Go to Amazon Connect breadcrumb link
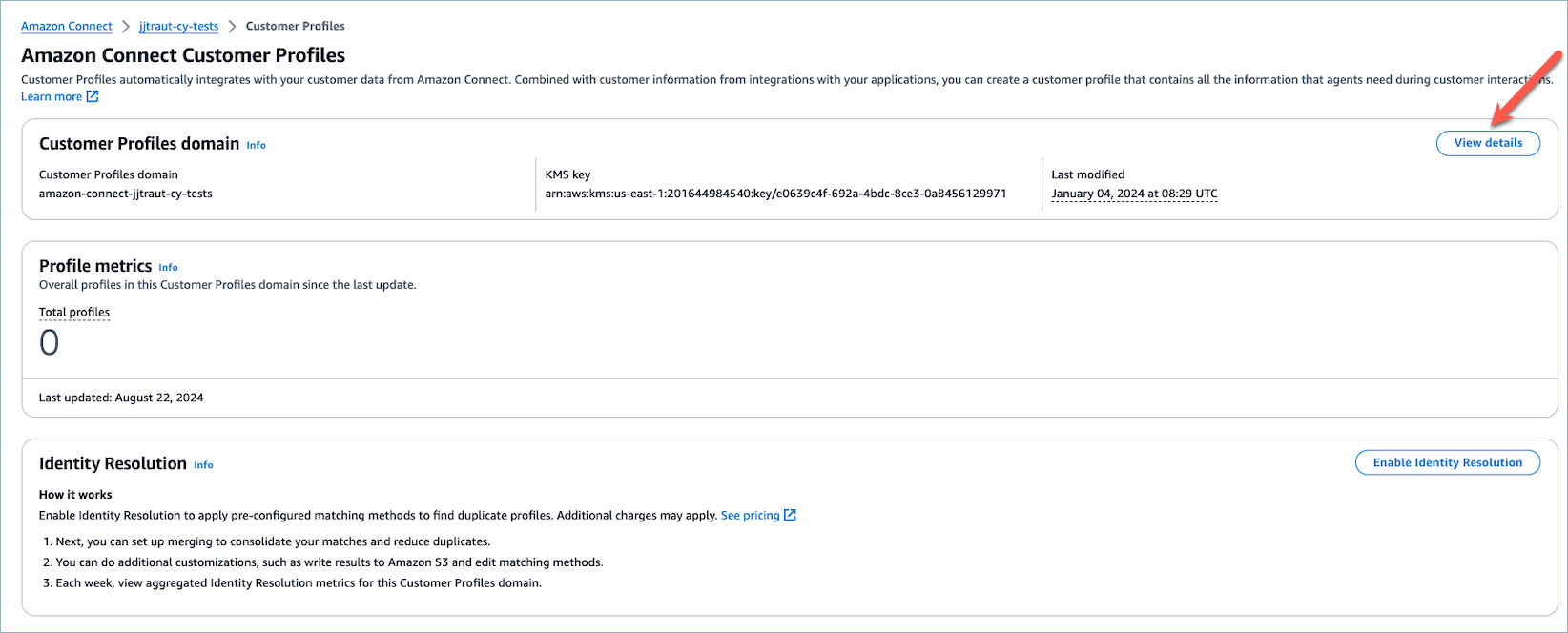This screenshot has width=1568, height=633. pyautogui.click(x=67, y=26)
